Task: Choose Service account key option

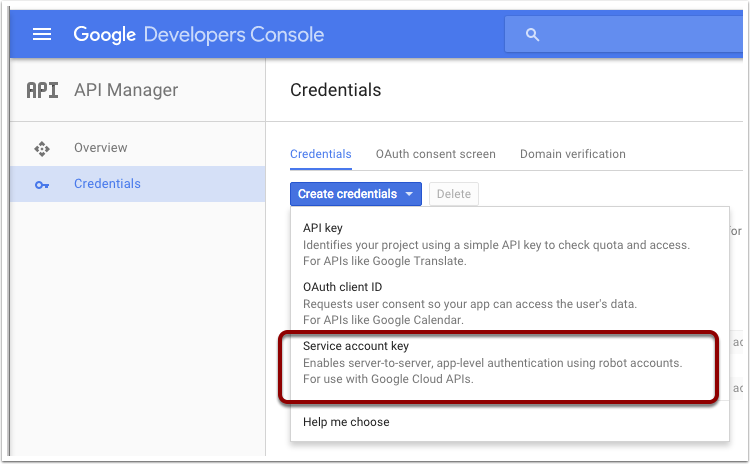Action: coord(510,362)
